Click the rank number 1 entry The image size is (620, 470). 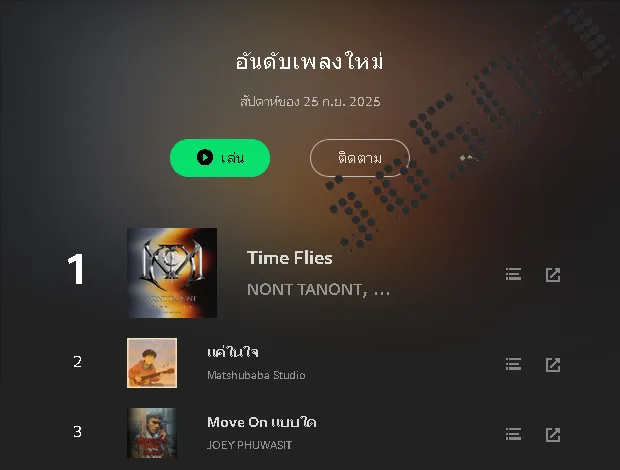(76, 269)
